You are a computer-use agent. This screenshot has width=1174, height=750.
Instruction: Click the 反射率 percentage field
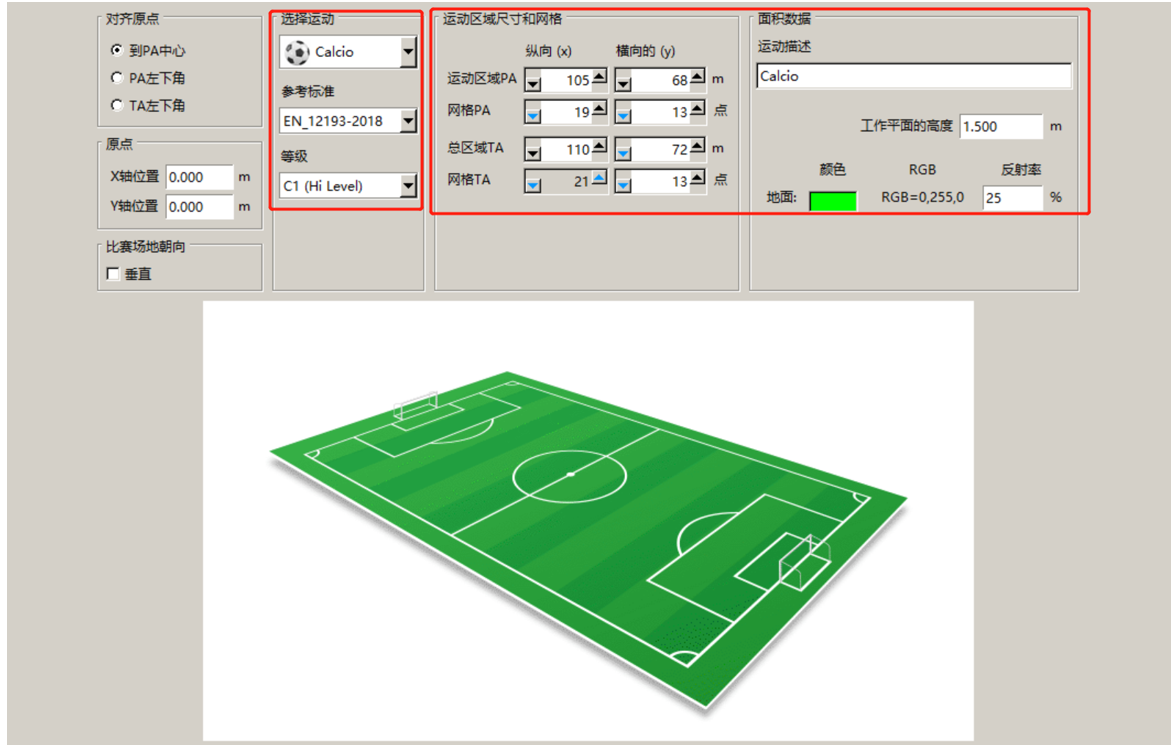click(1013, 198)
